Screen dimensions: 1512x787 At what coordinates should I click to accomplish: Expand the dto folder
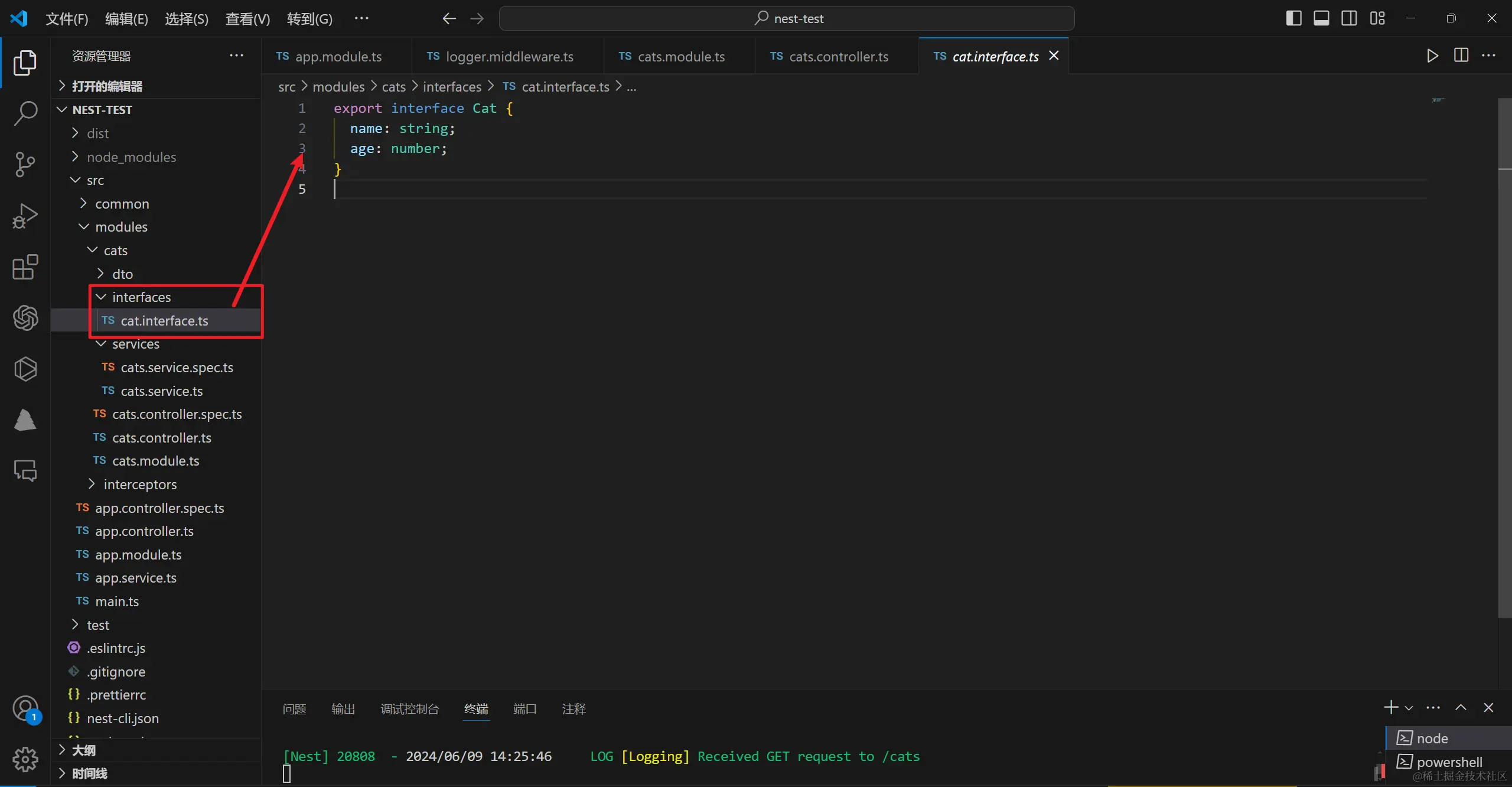pos(157,274)
